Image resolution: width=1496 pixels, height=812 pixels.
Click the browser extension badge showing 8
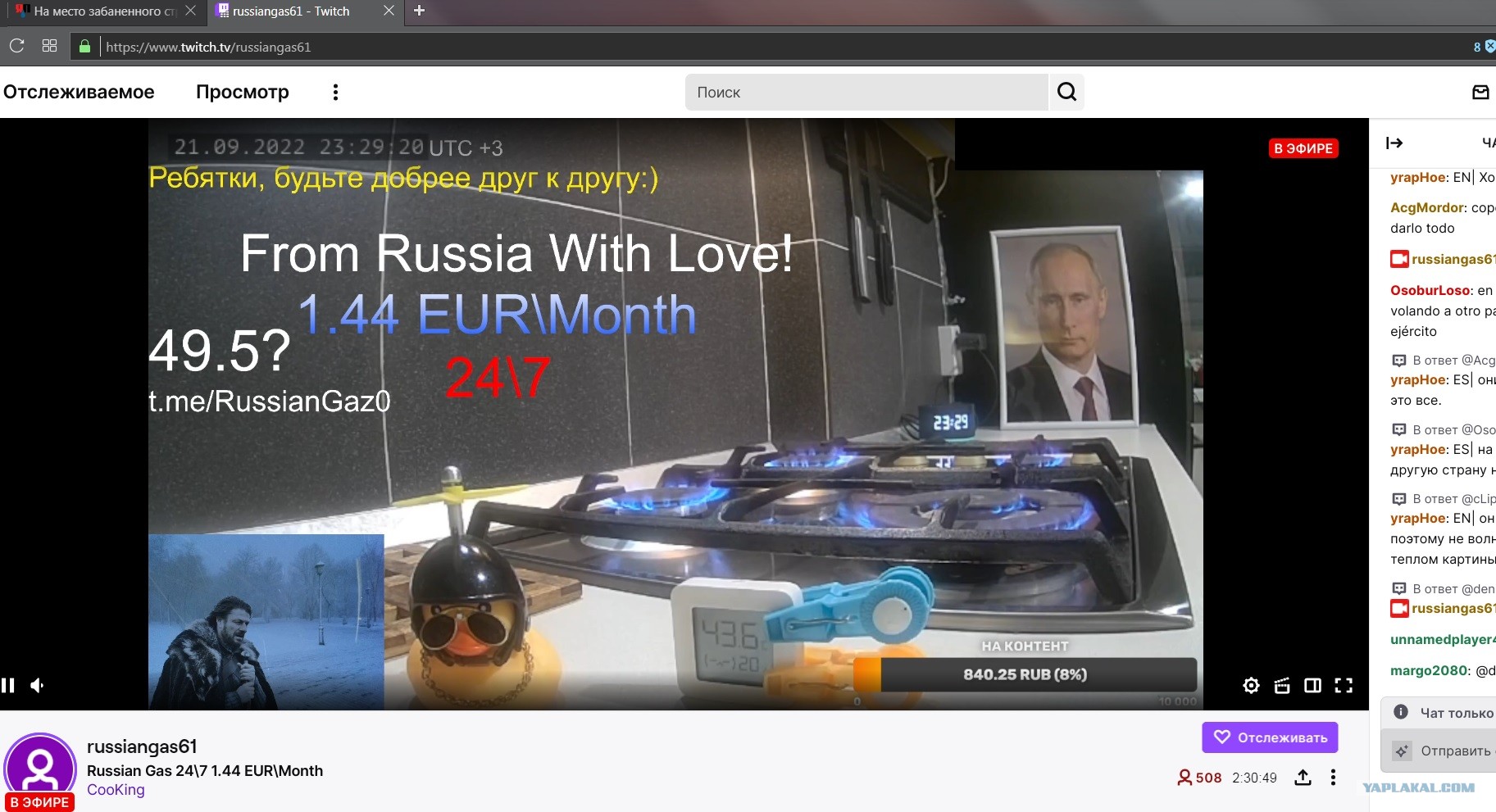click(1484, 47)
